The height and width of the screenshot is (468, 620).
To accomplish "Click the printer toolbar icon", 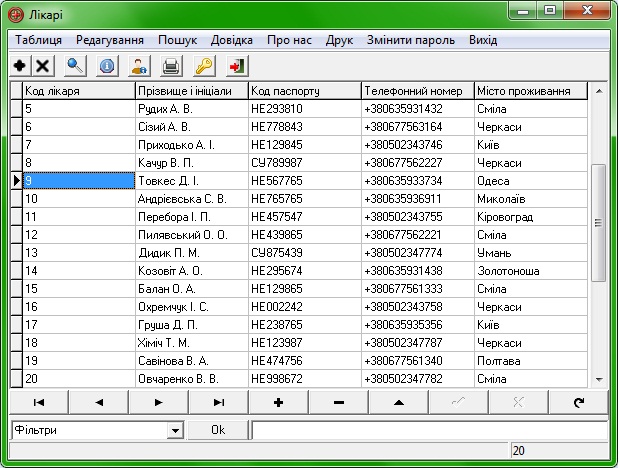I will [172, 66].
